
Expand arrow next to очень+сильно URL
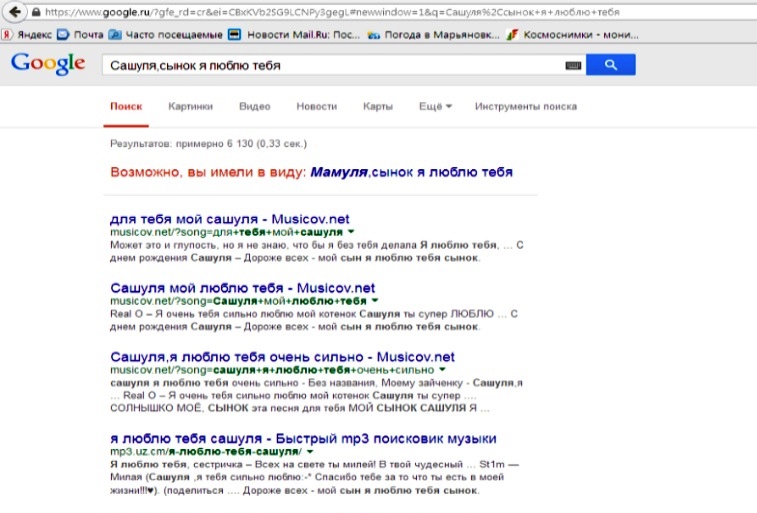click(x=442, y=370)
